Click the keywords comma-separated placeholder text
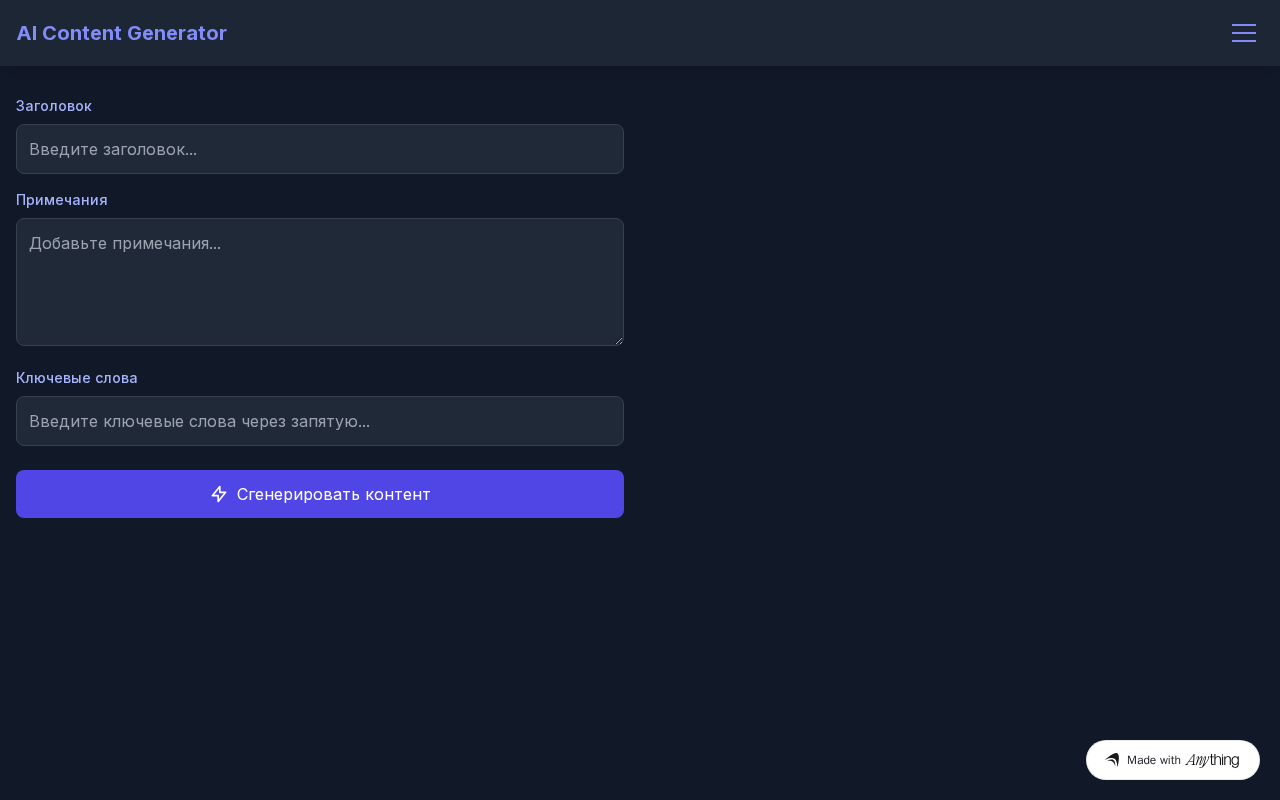The image size is (1280, 800). click(199, 421)
